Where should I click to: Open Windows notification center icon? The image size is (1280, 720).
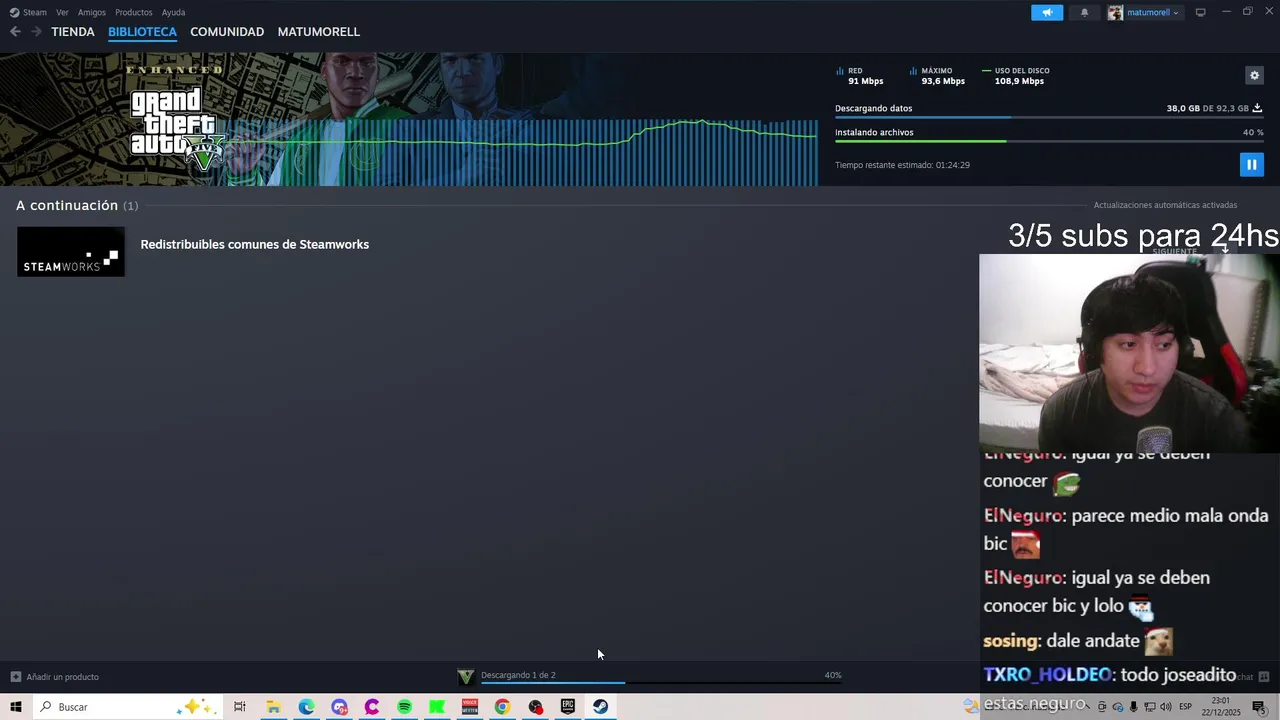[x=1258, y=707]
